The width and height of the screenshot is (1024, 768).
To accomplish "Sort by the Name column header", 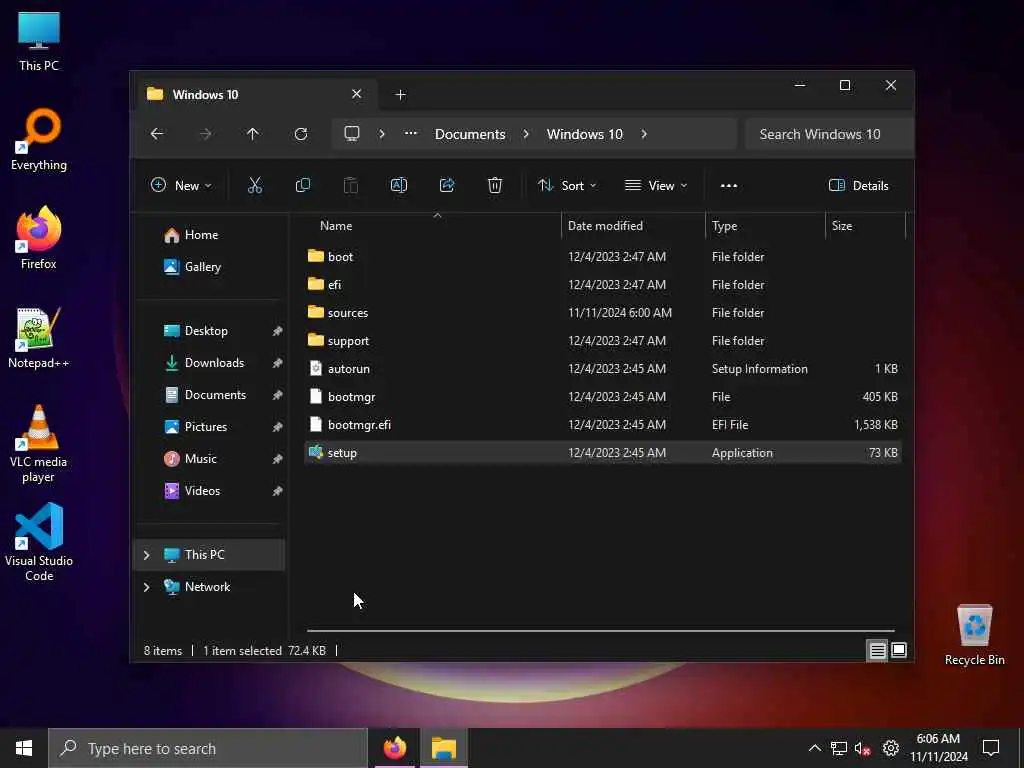I will coord(434,226).
